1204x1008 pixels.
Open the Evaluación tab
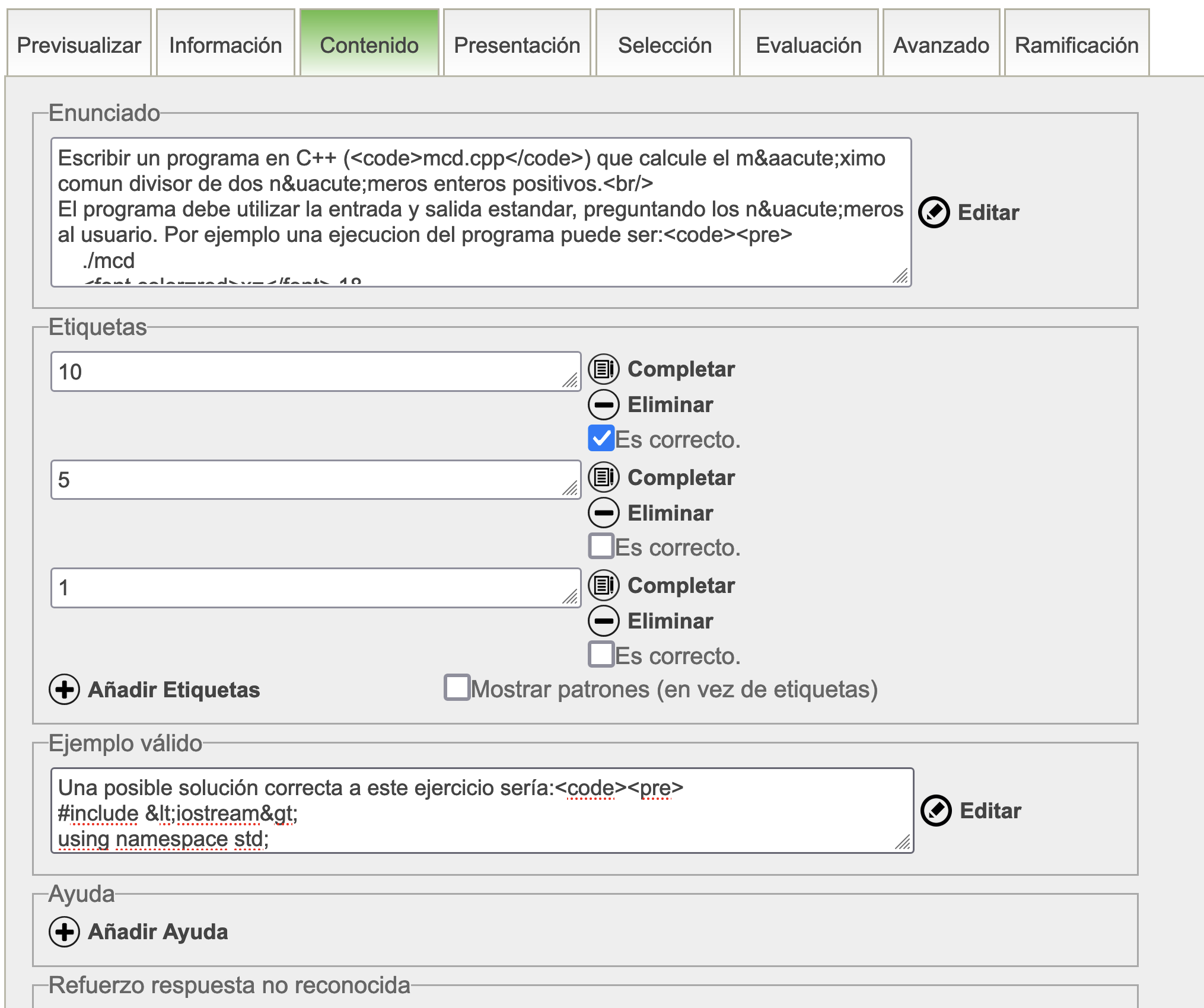(x=808, y=45)
